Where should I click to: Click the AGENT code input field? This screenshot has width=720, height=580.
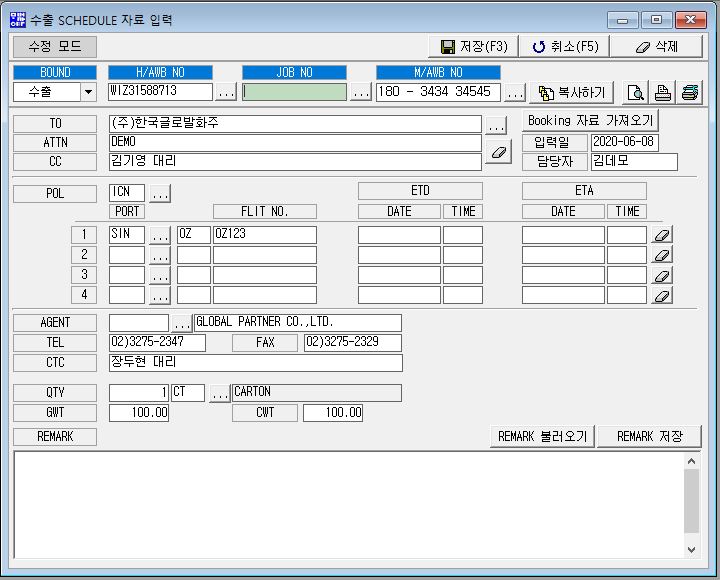[139, 323]
